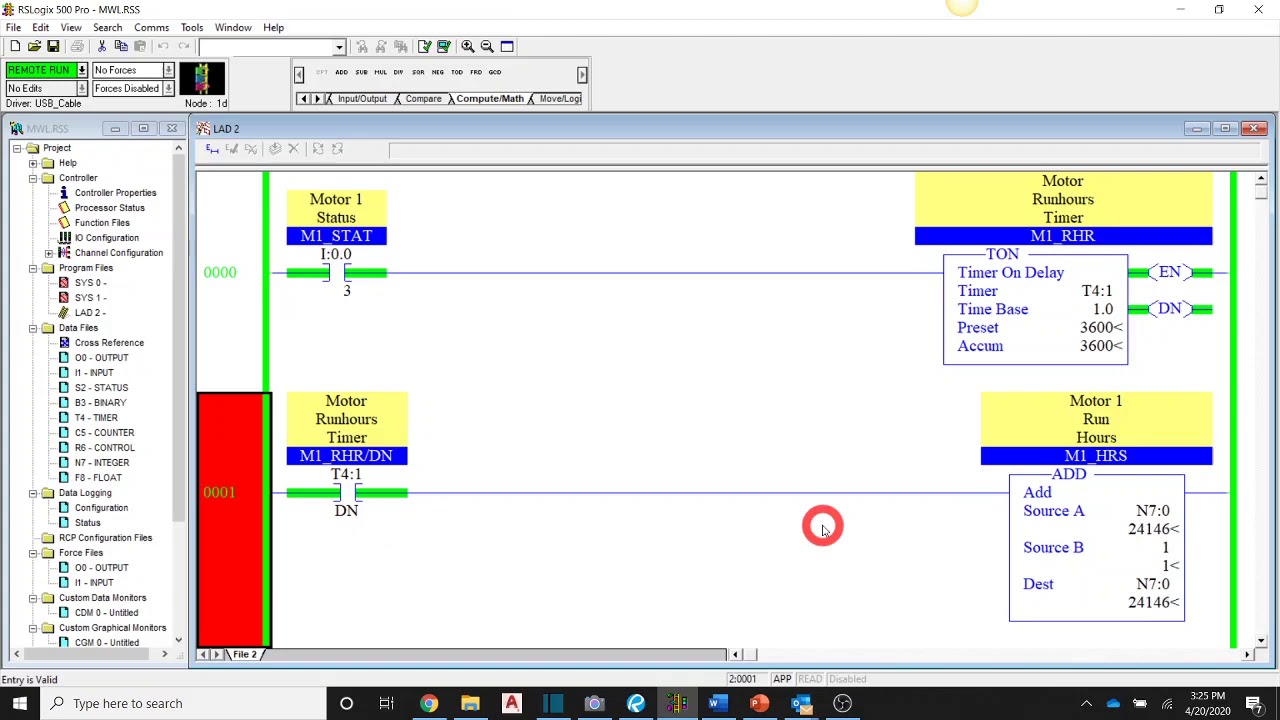
Task: Open Word from the Windows taskbar
Action: pos(716,703)
